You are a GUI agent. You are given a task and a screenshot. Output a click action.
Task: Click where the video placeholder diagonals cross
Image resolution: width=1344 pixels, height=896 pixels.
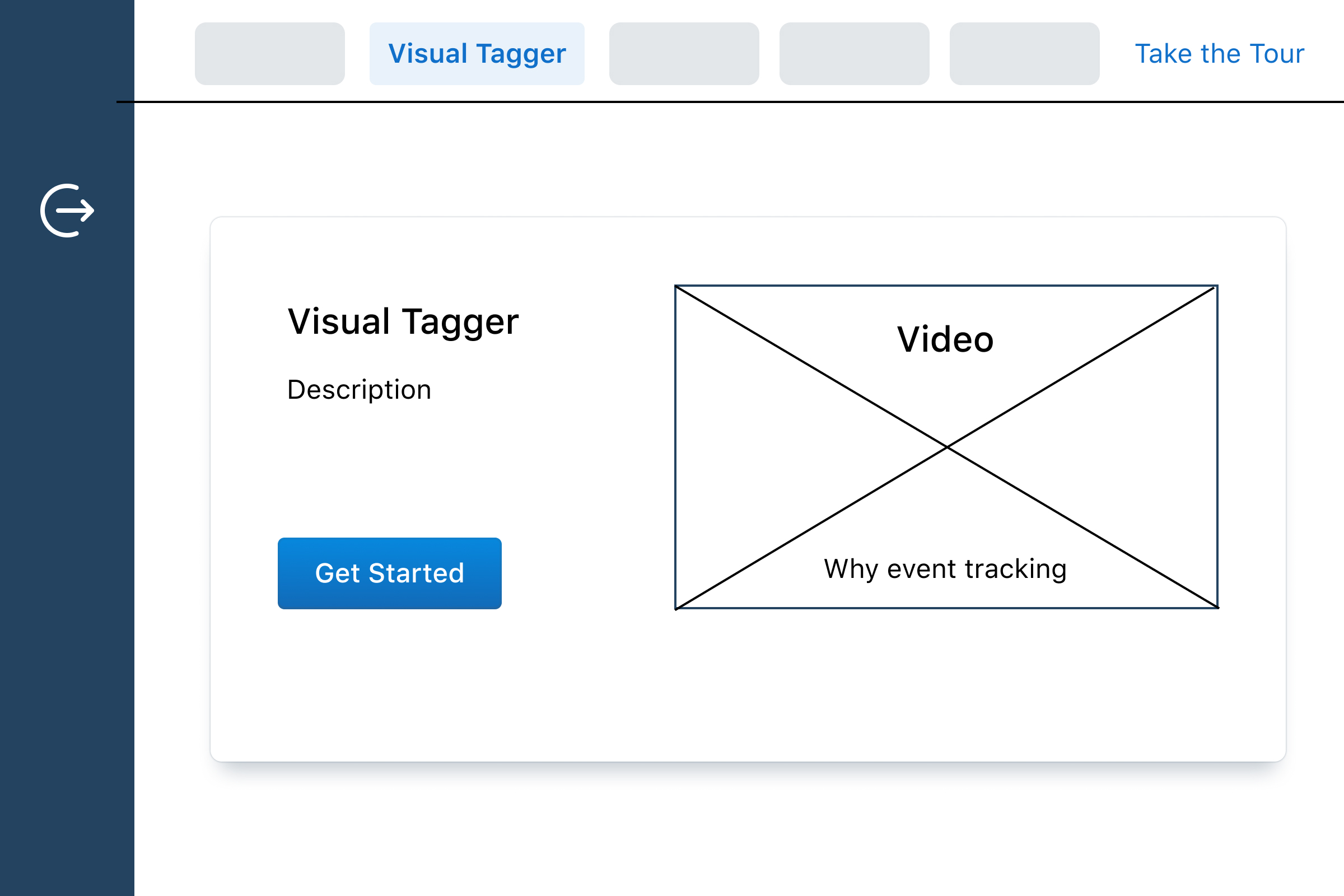point(947,447)
